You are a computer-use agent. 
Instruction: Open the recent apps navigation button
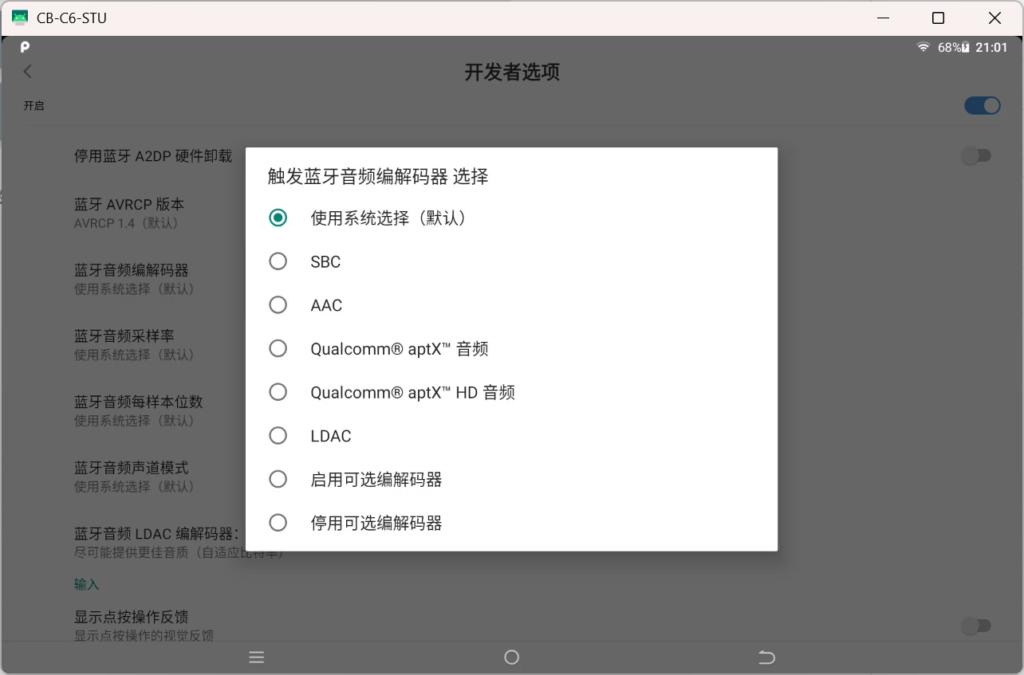257,657
